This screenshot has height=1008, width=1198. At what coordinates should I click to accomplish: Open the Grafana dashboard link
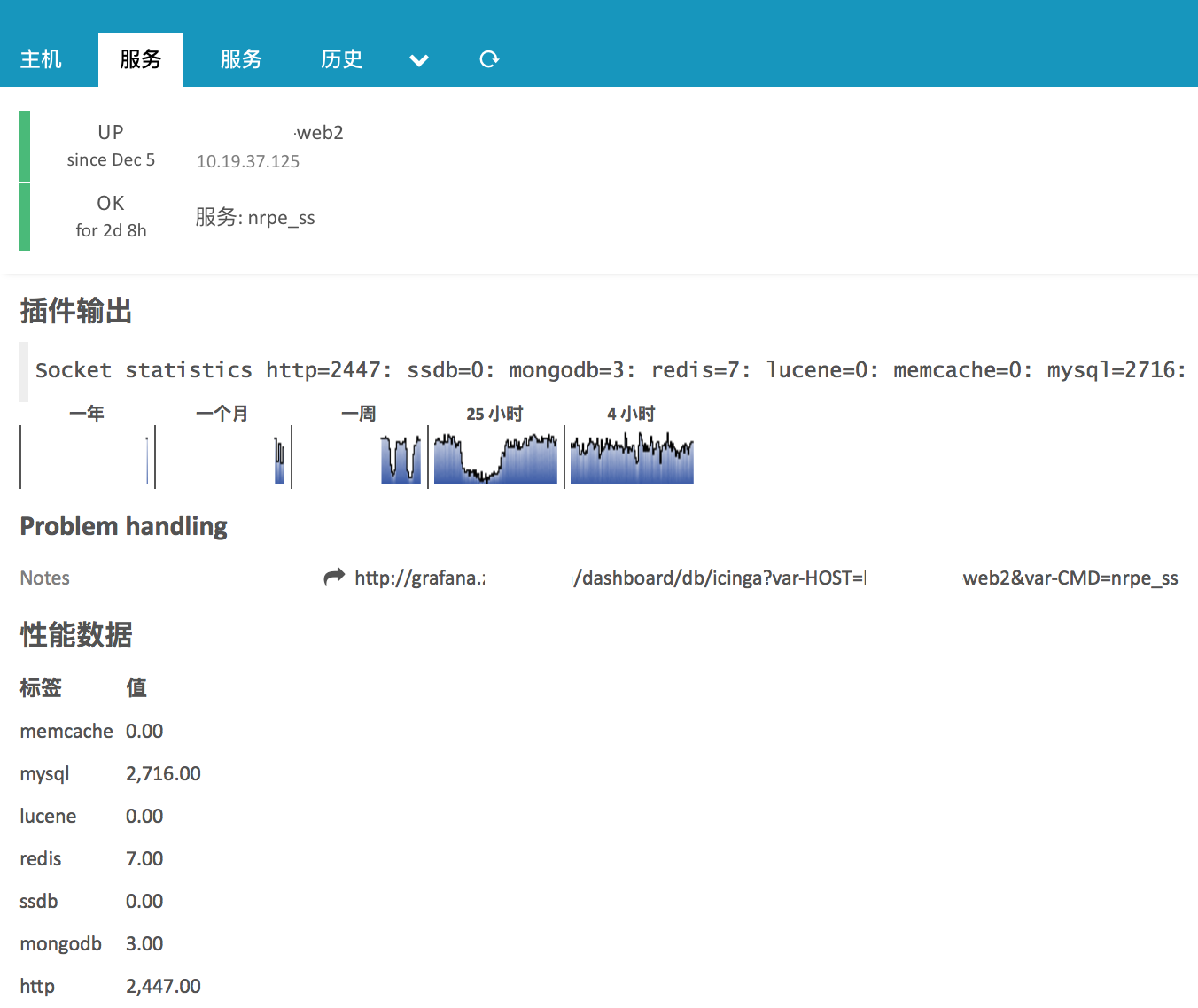click(x=766, y=577)
